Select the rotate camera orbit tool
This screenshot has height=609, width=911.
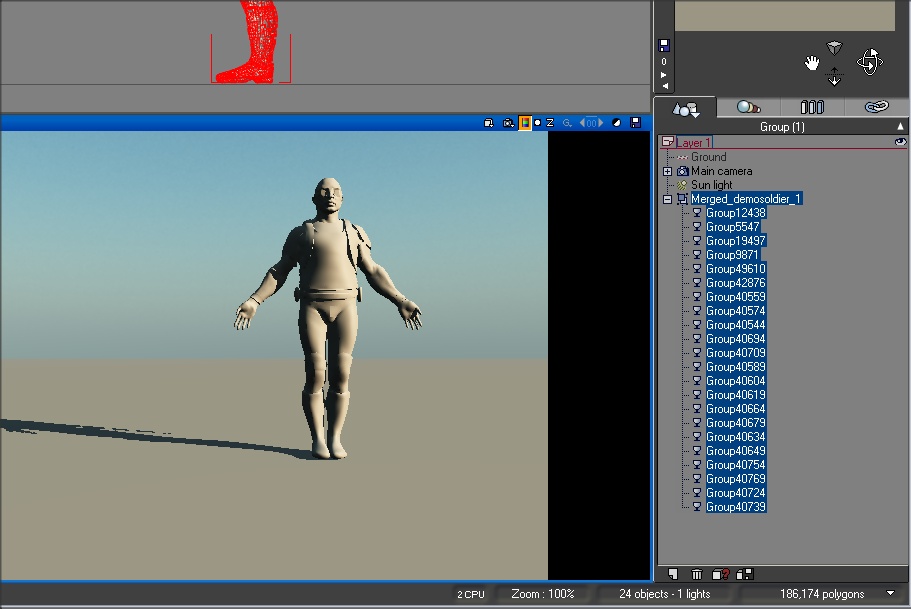click(870, 62)
